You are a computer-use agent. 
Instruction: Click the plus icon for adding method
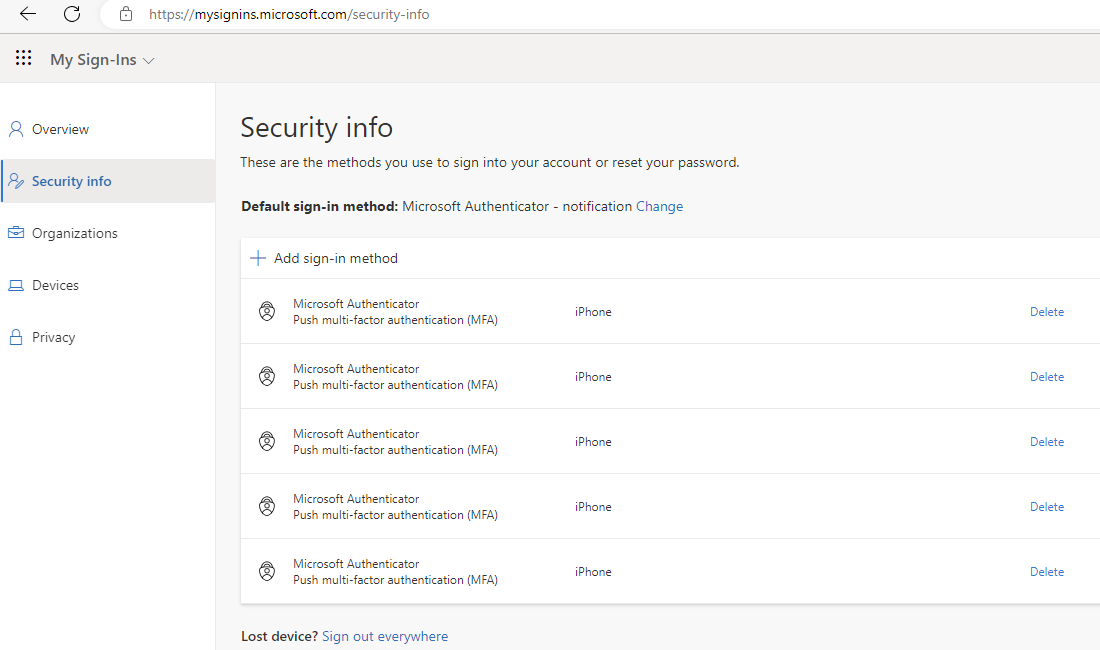257,258
